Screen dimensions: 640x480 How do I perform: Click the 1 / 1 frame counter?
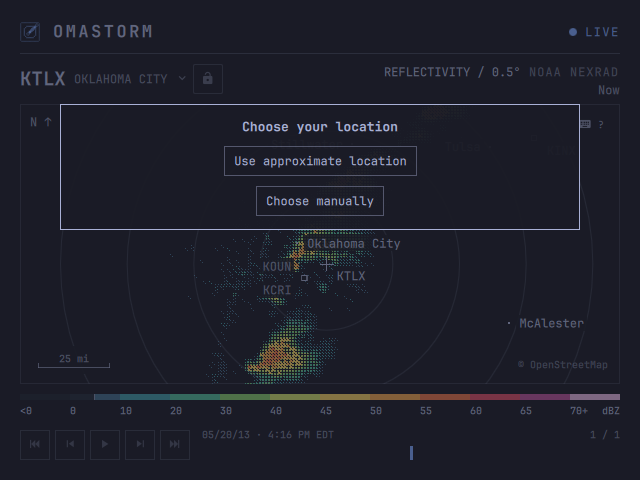pos(605,435)
